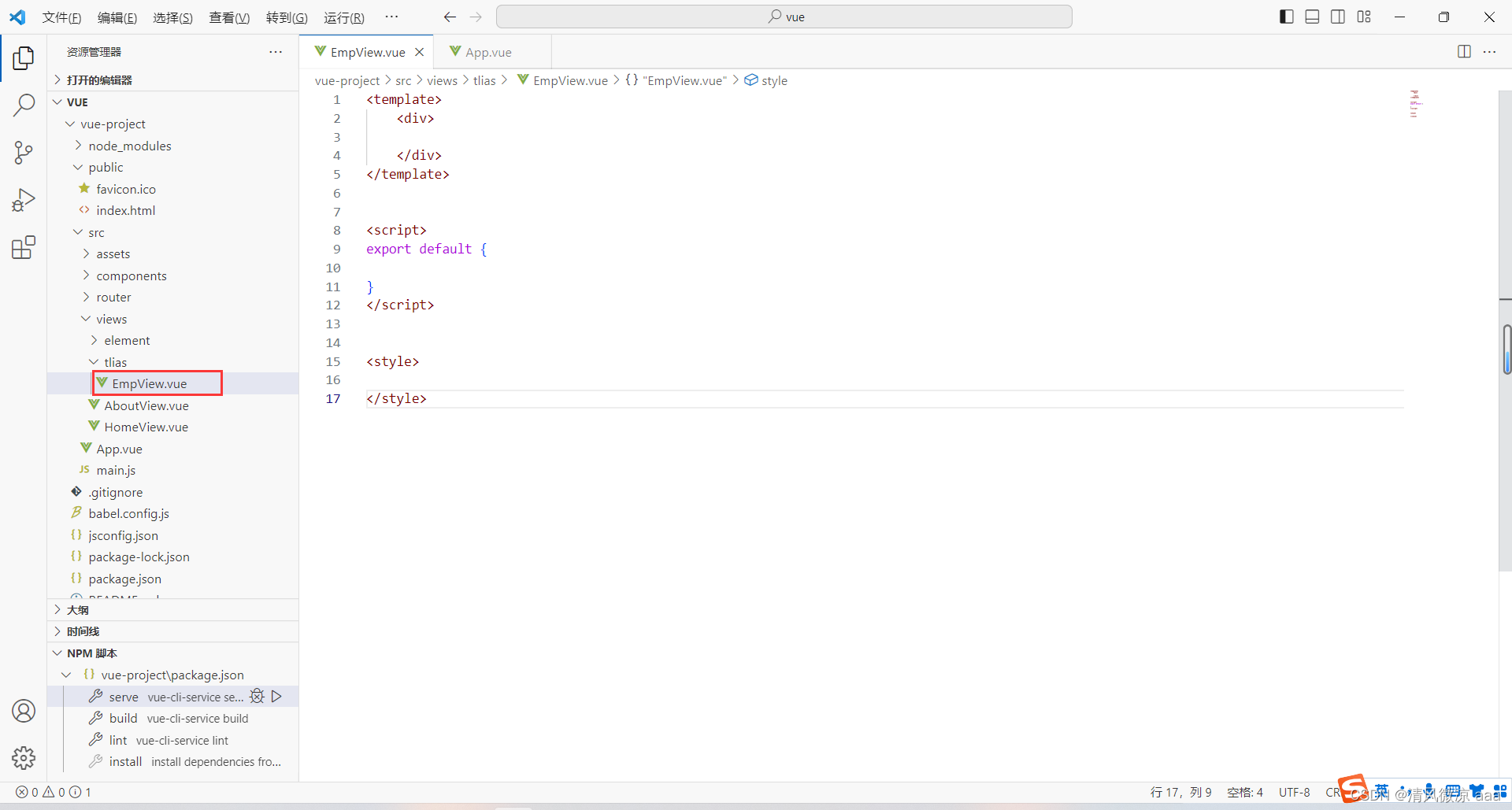The width and height of the screenshot is (1512, 810).
Task: Open the 文件(F) menu
Action: 61,17
